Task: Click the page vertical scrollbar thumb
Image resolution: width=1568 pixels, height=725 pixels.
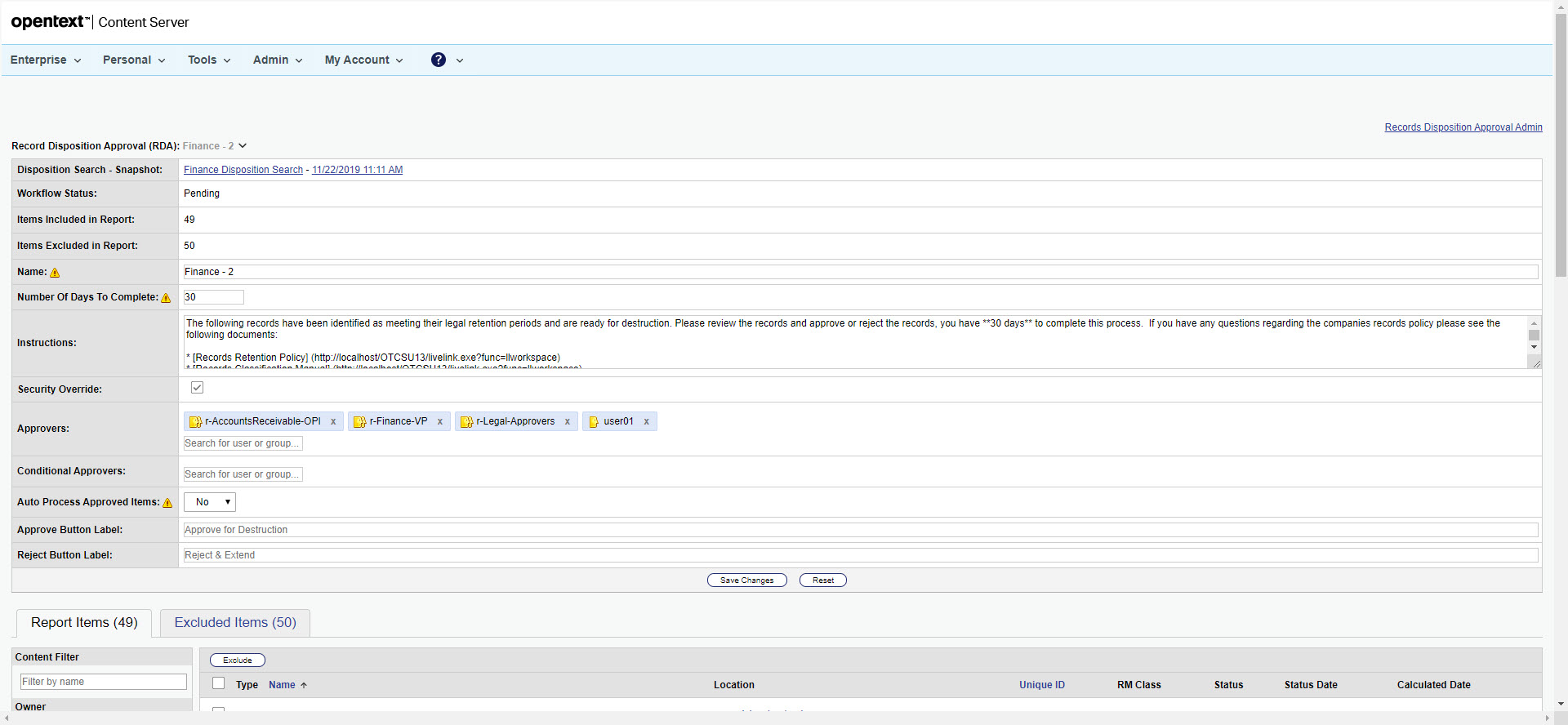Action: [x=1561, y=147]
